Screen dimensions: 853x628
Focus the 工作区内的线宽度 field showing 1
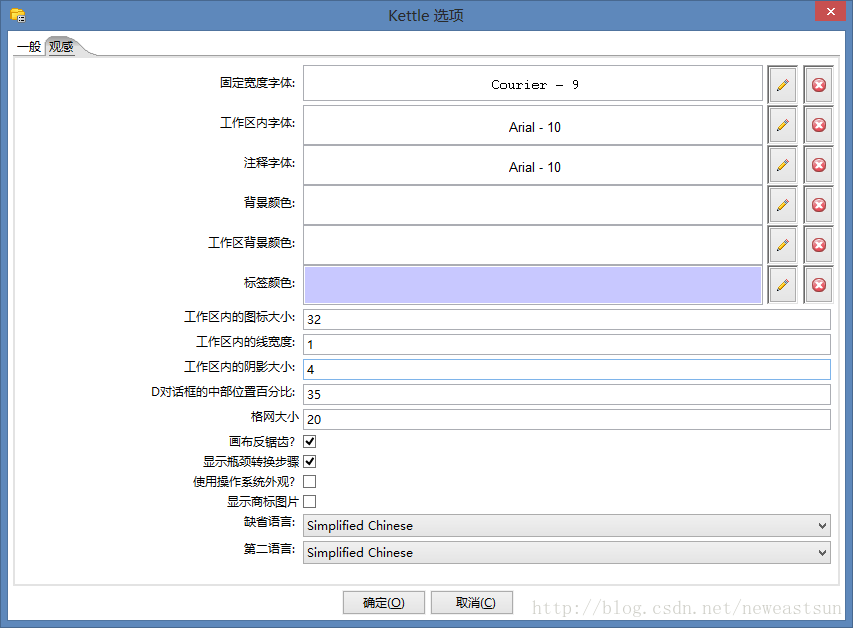(566, 344)
